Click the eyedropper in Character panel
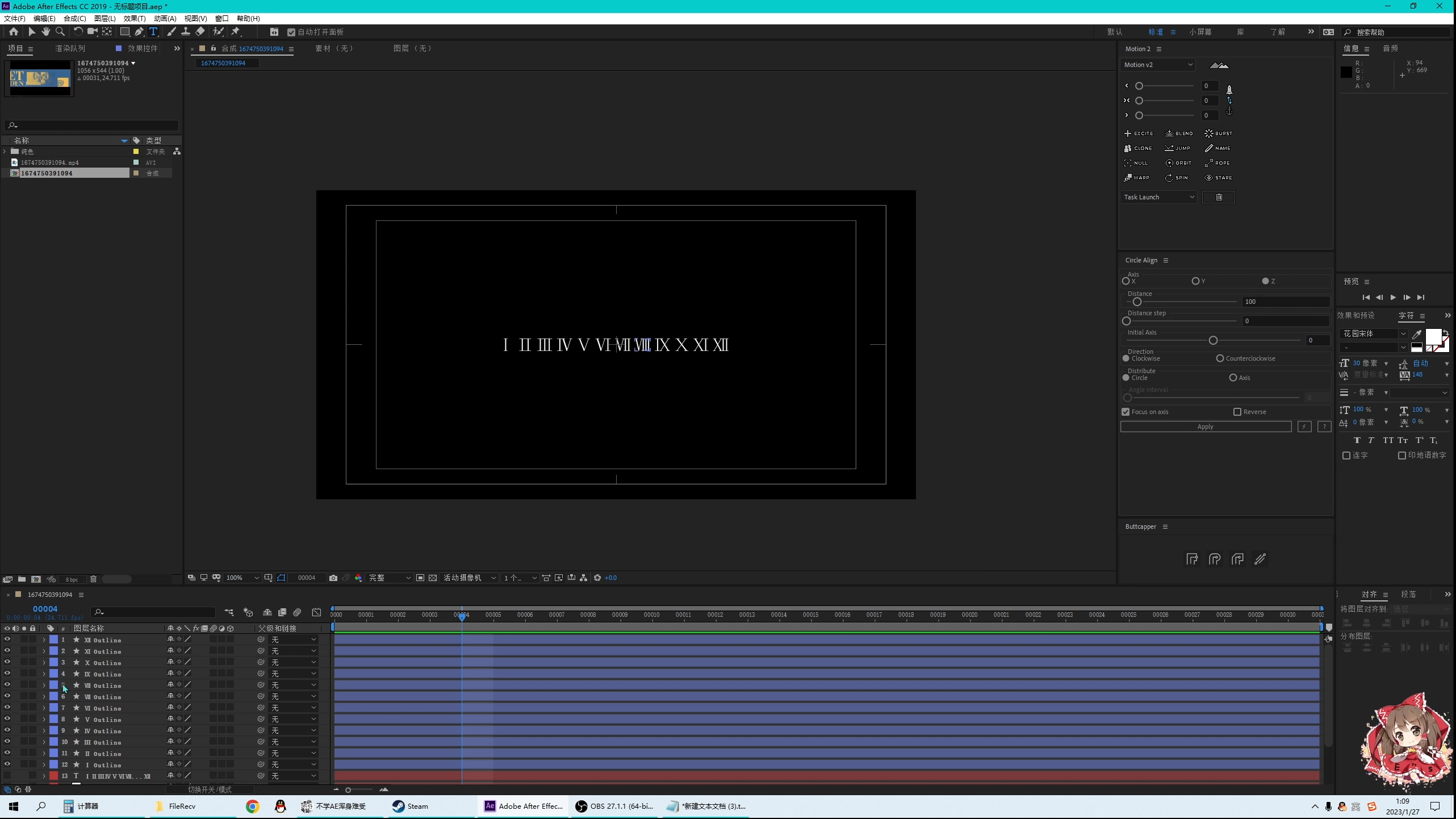The height and width of the screenshot is (819, 1456). pyautogui.click(x=1417, y=334)
